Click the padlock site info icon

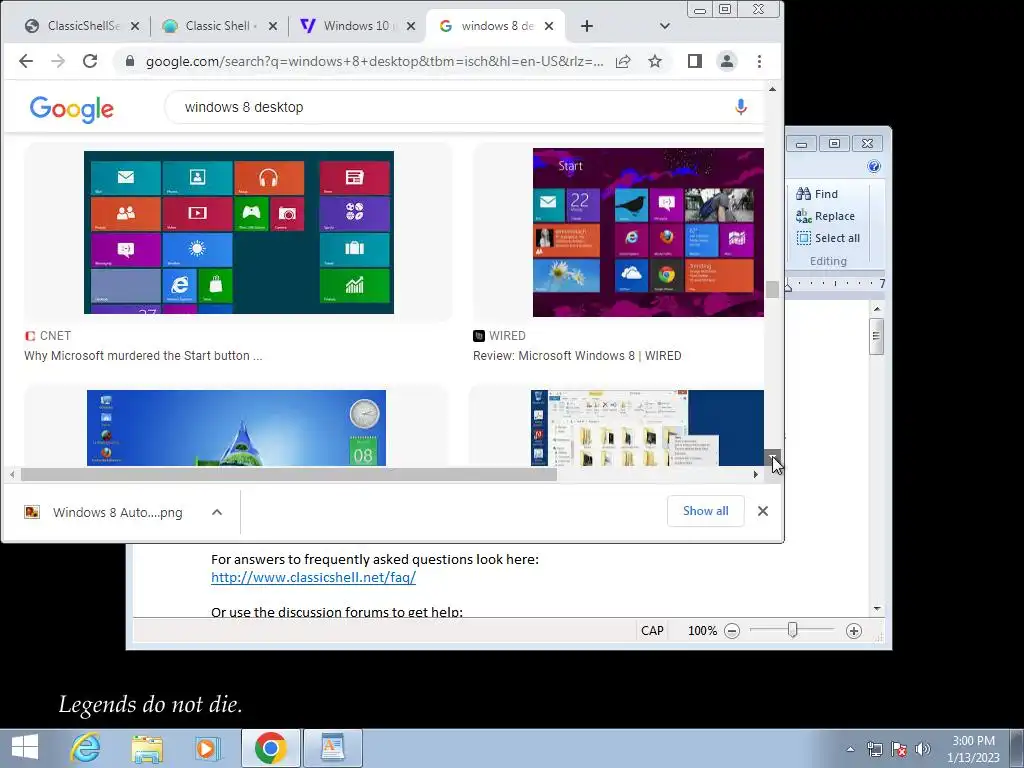point(130,61)
